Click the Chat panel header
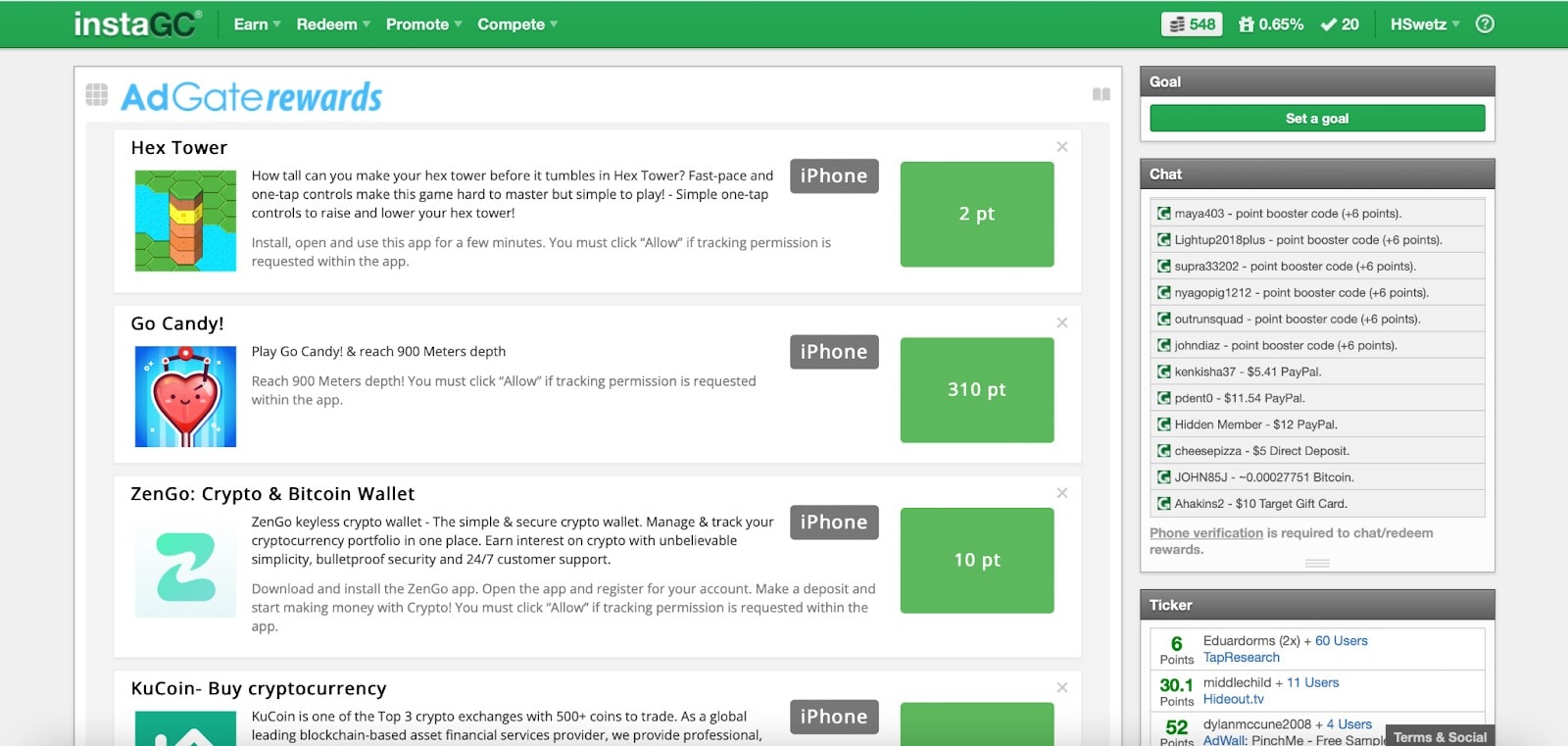1568x746 pixels. (1317, 174)
